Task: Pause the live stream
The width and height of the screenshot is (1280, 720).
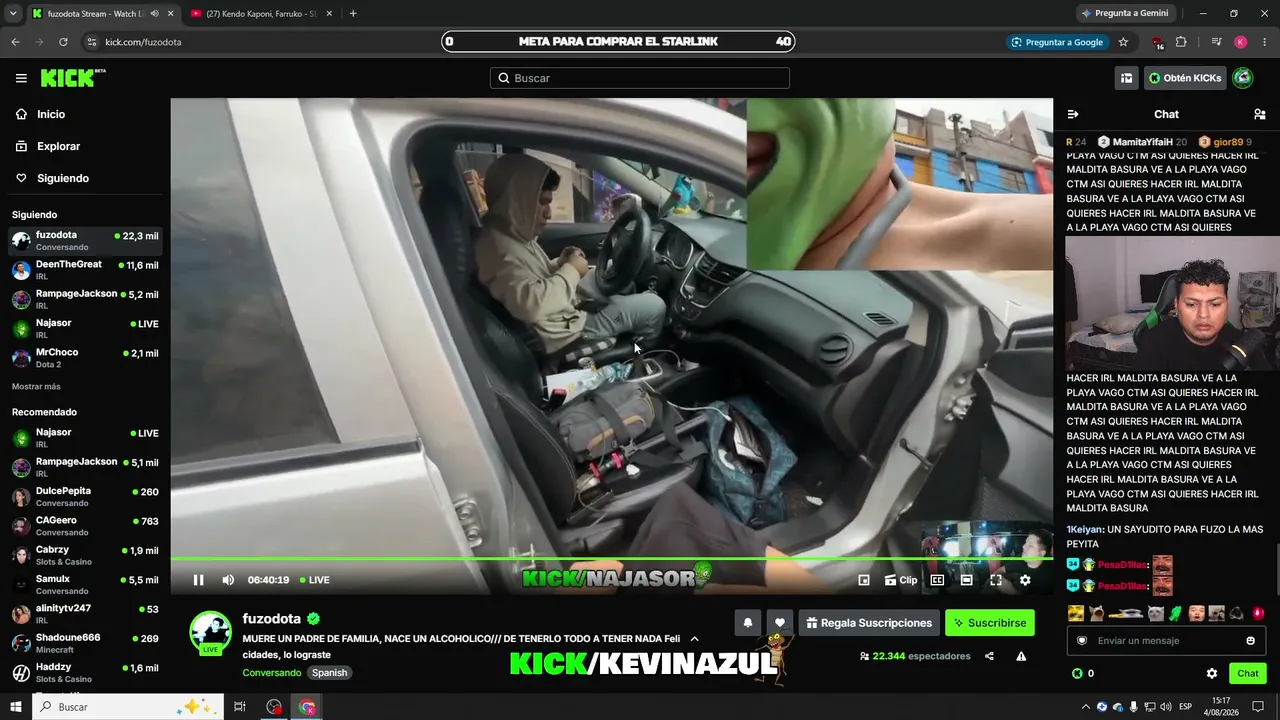Action: pyautogui.click(x=198, y=580)
